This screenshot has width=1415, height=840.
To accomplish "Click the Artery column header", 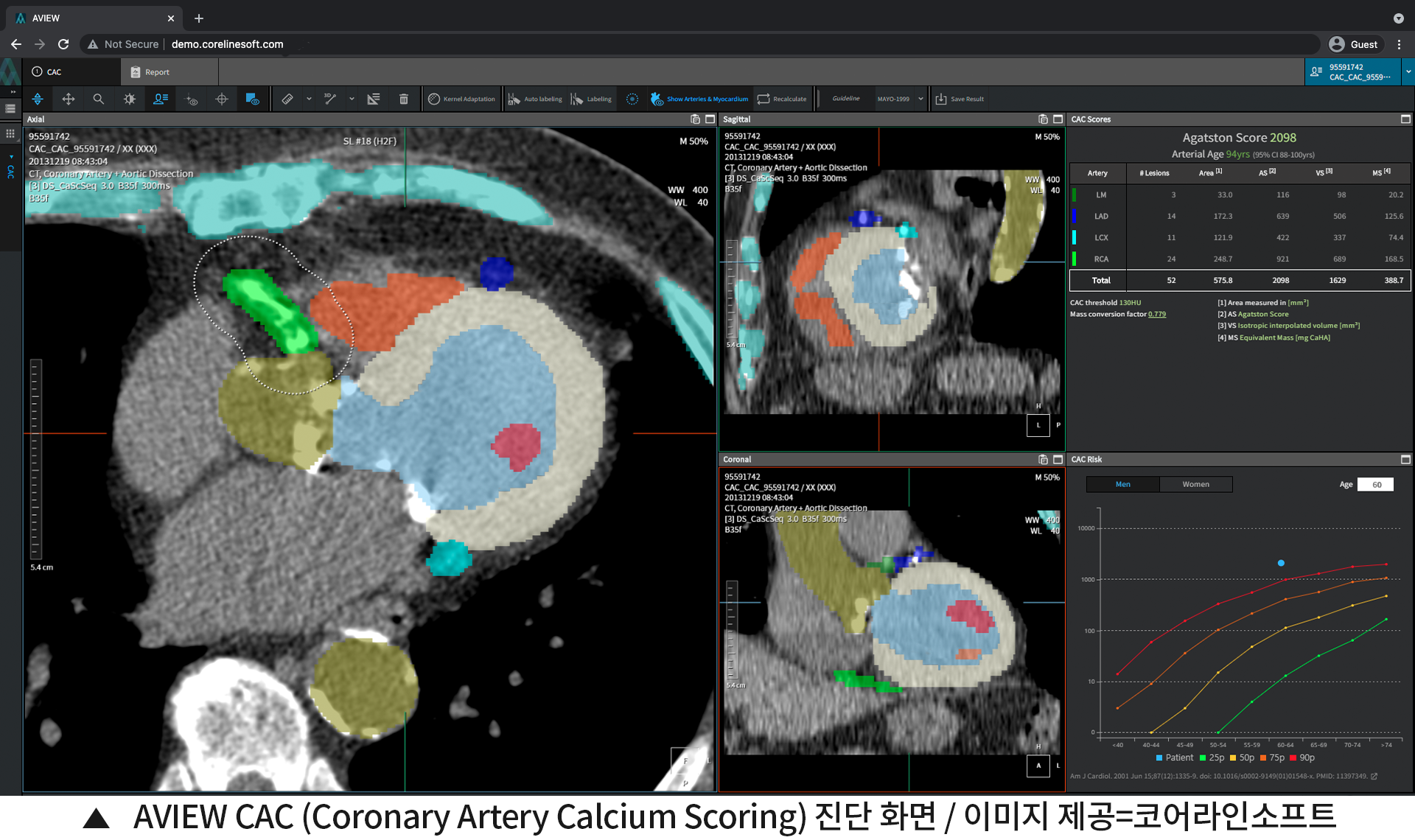I will pyautogui.click(x=1097, y=173).
